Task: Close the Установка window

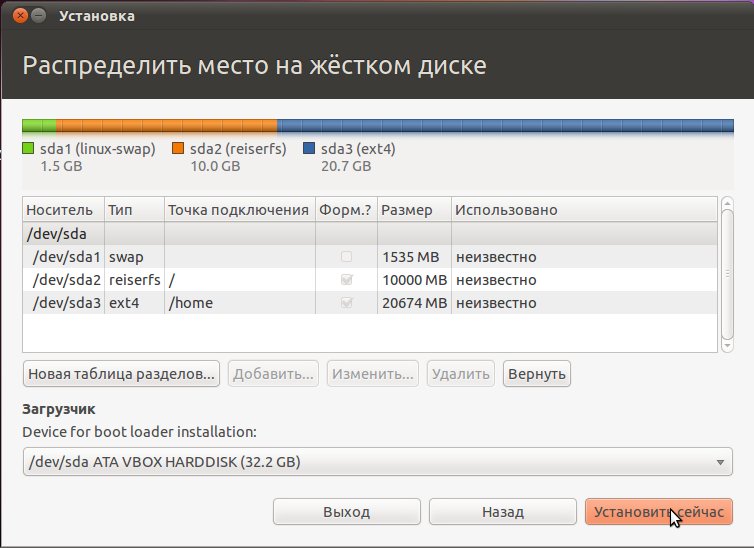Action: pos(20,16)
